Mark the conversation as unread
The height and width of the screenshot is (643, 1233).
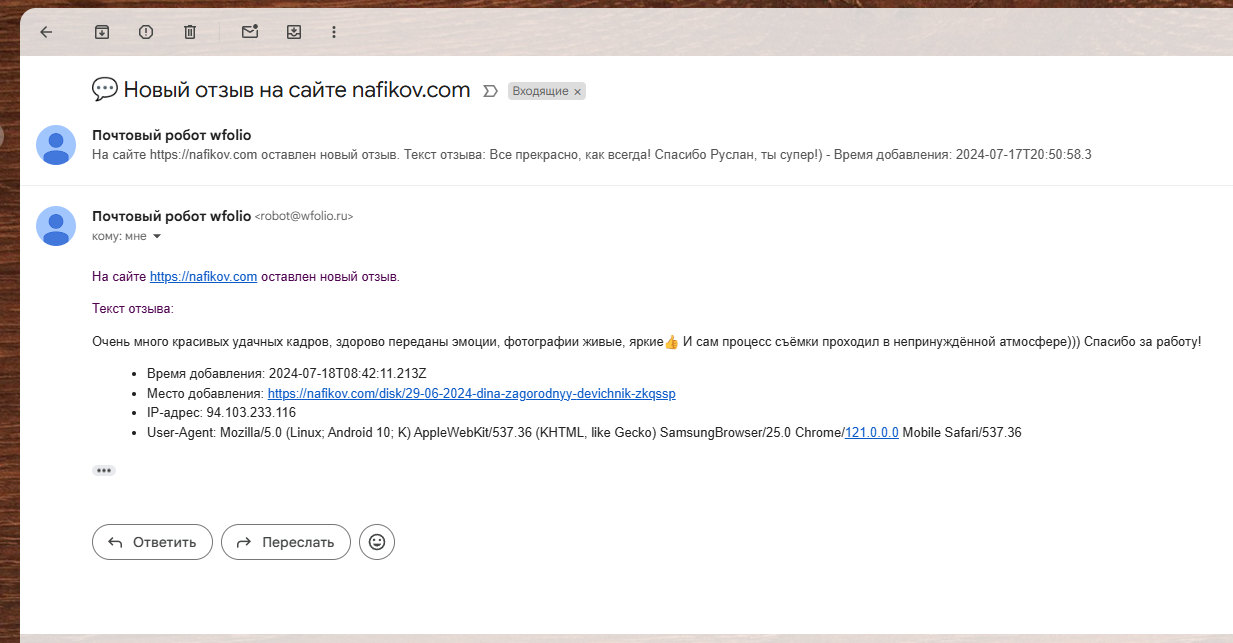[x=249, y=31]
